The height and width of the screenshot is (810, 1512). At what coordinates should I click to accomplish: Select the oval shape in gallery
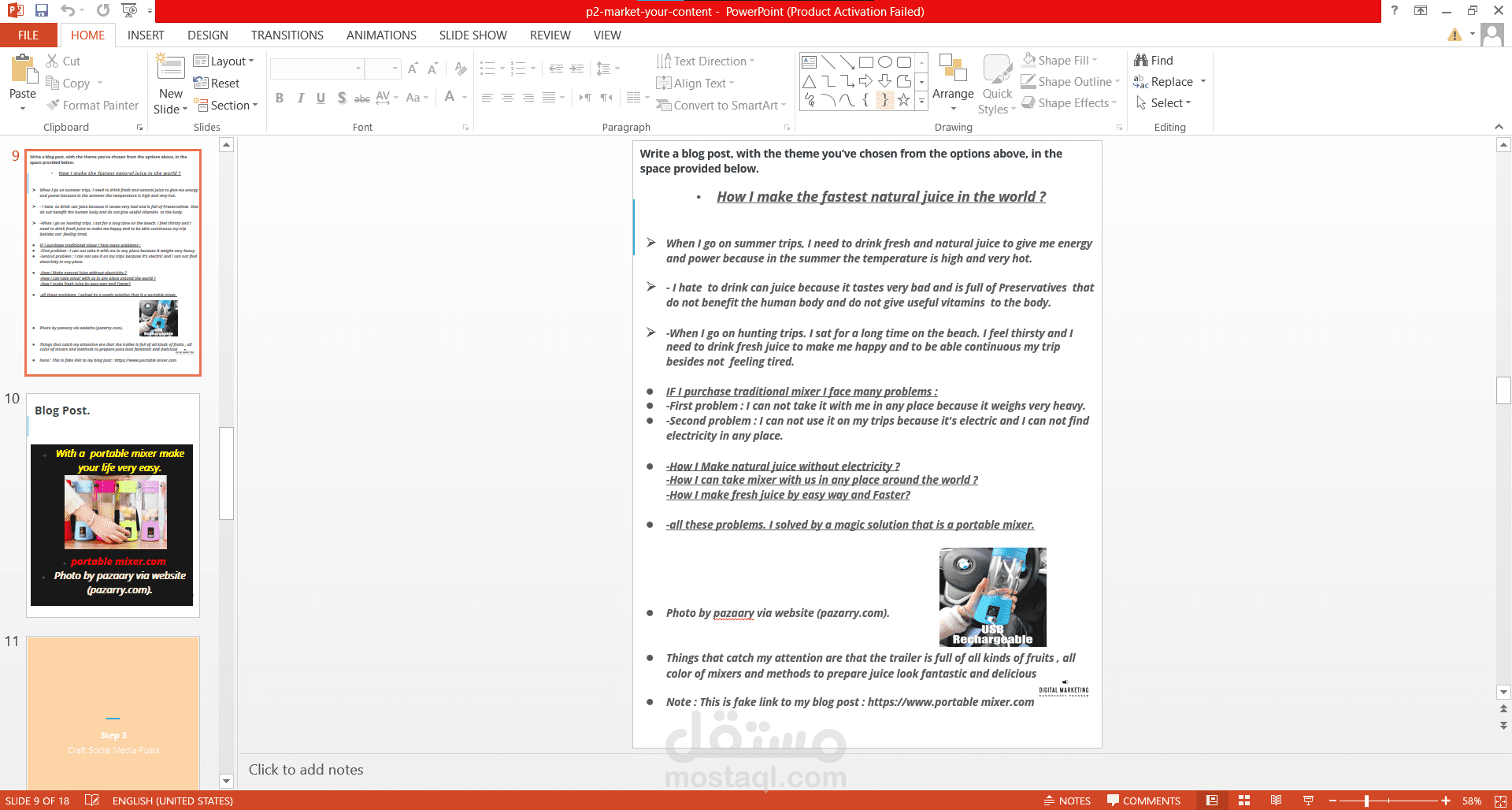point(884,62)
